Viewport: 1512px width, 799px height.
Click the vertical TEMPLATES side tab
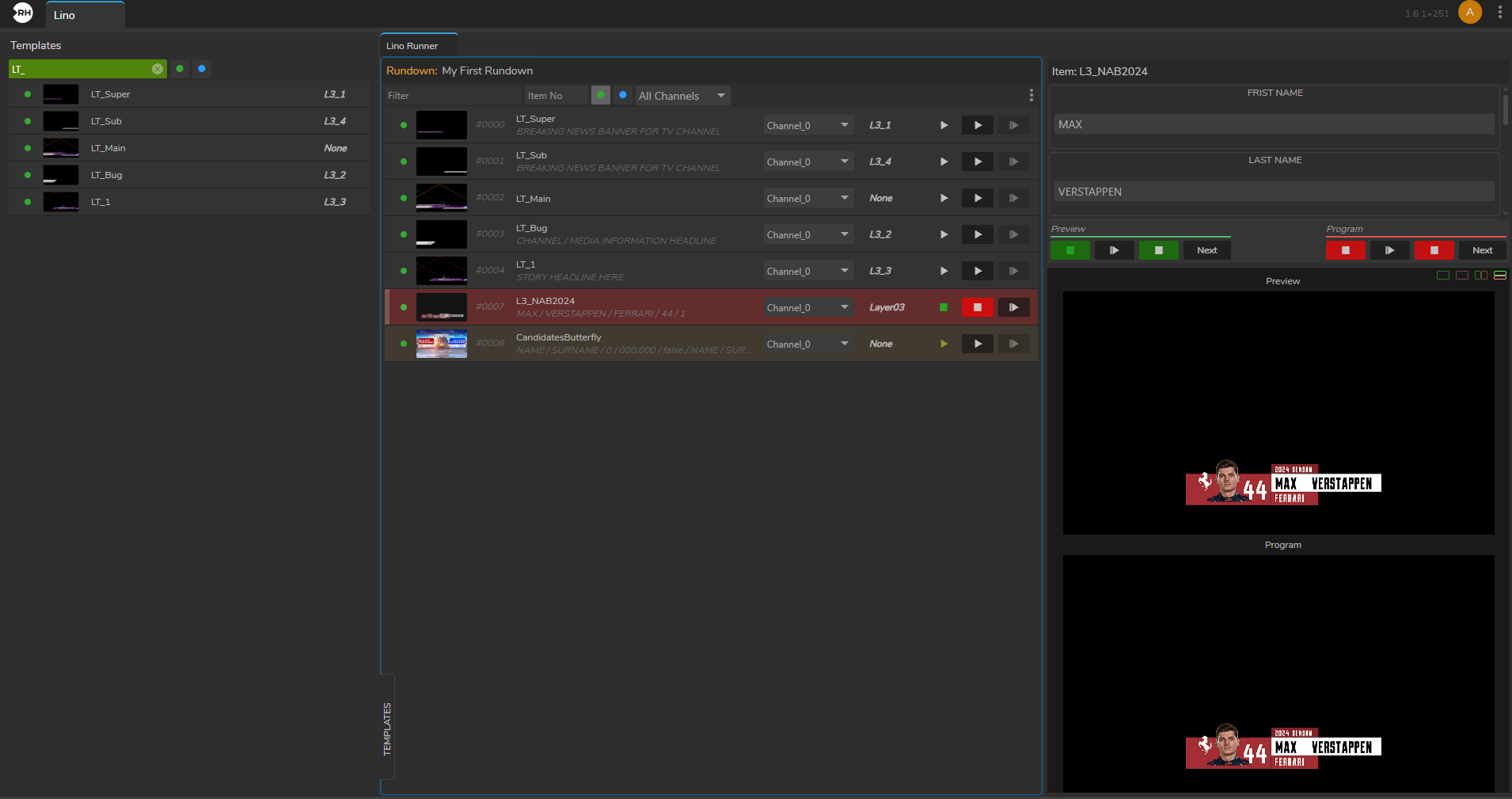tap(387, 729)
